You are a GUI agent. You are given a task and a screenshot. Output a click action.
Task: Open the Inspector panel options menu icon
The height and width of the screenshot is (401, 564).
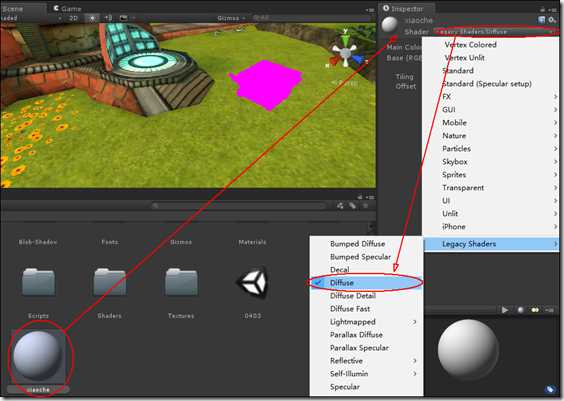pyautogui.click(x=552, y=9)
